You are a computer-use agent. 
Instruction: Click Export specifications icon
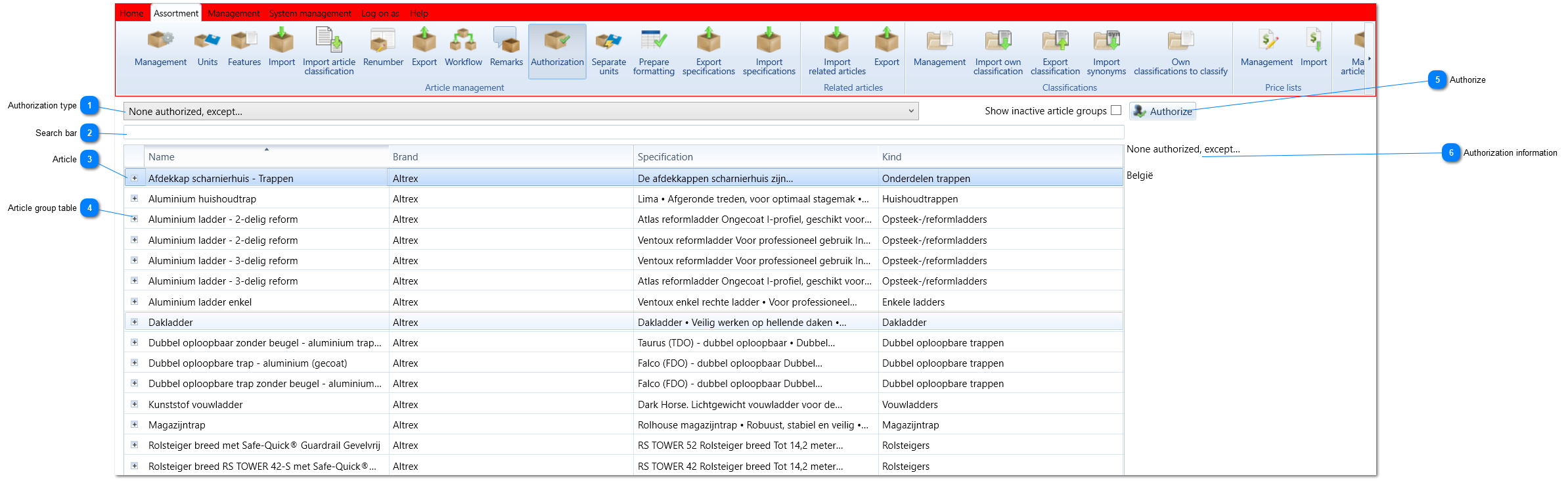pyautogui.click(x=708, y=51)
